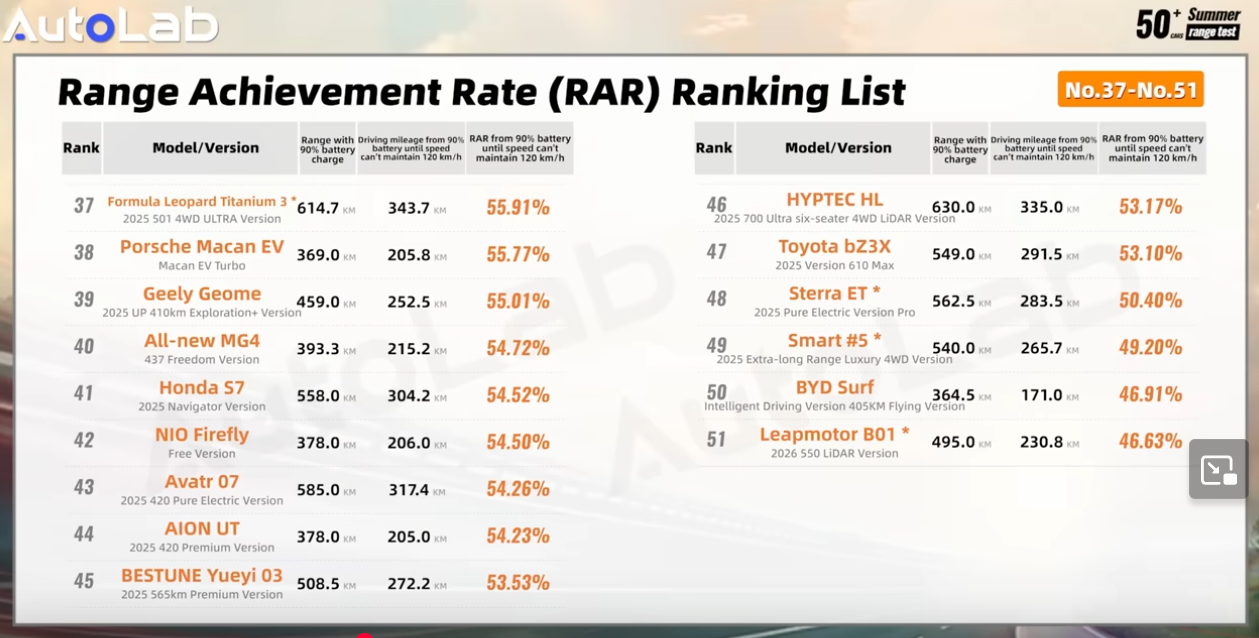Click the 54.23% RAR value
Image resolution: width=1259 pixels, height=638 pixels.
(x=518, y=536)
